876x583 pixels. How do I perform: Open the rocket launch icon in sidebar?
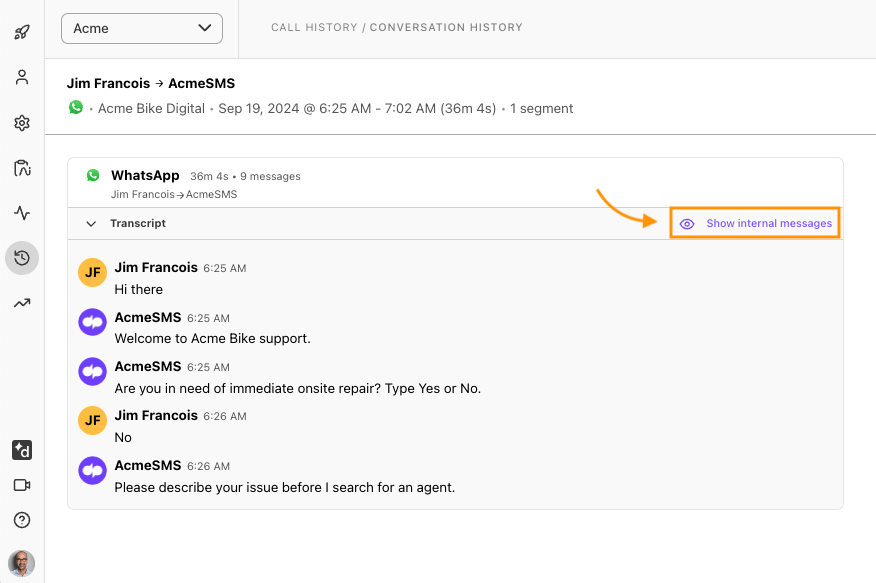point(22,32)
